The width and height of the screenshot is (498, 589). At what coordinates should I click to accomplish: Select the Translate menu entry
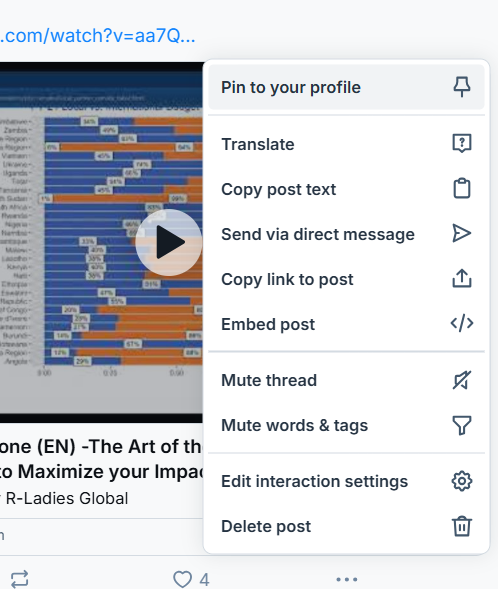coord(346,144)
